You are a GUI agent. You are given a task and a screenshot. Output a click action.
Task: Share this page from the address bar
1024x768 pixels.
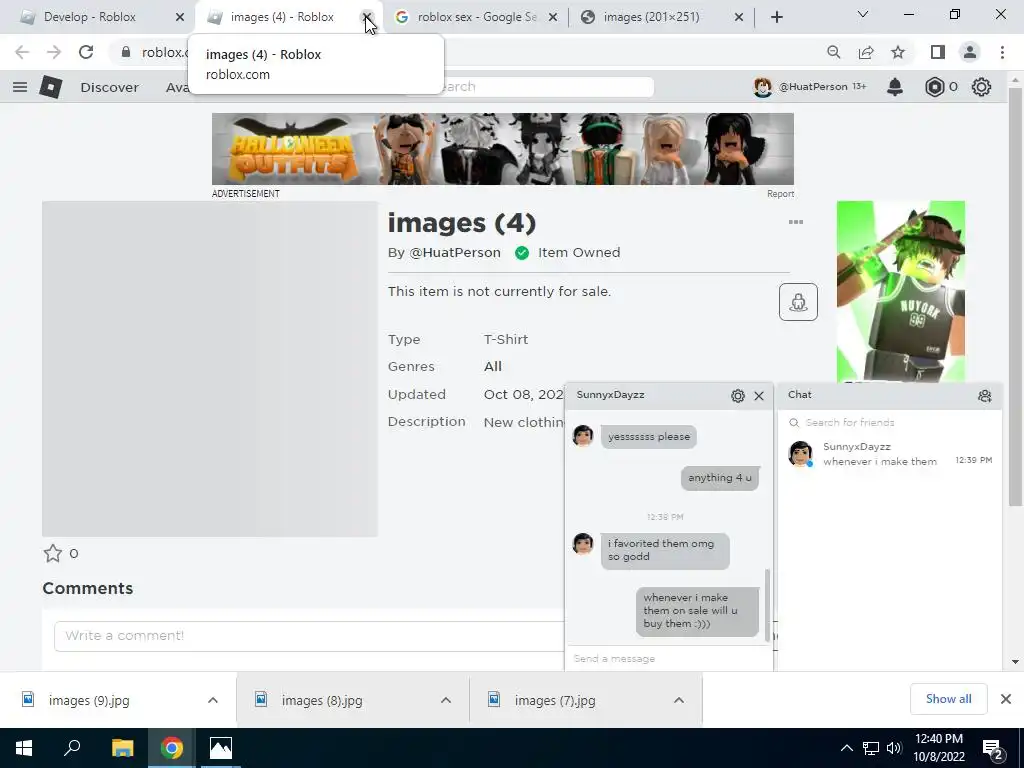(x=866, y=52)
